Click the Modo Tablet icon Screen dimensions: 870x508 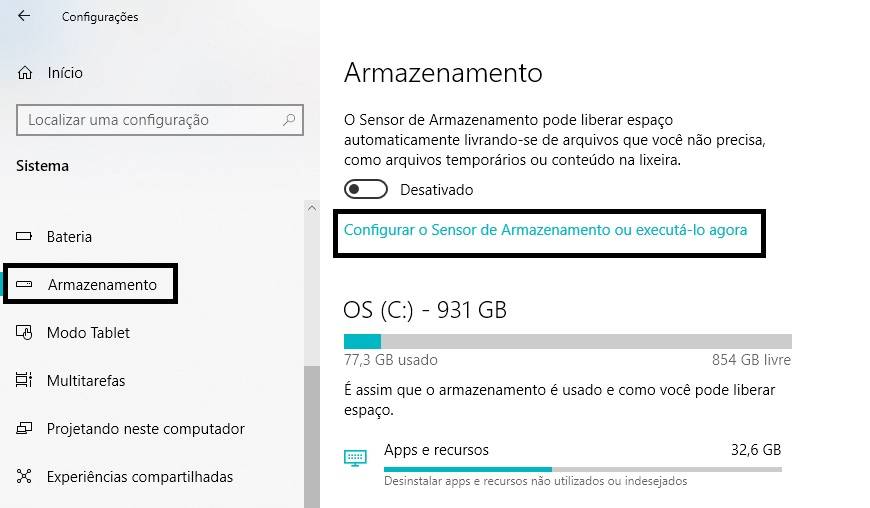coord(24,332)
